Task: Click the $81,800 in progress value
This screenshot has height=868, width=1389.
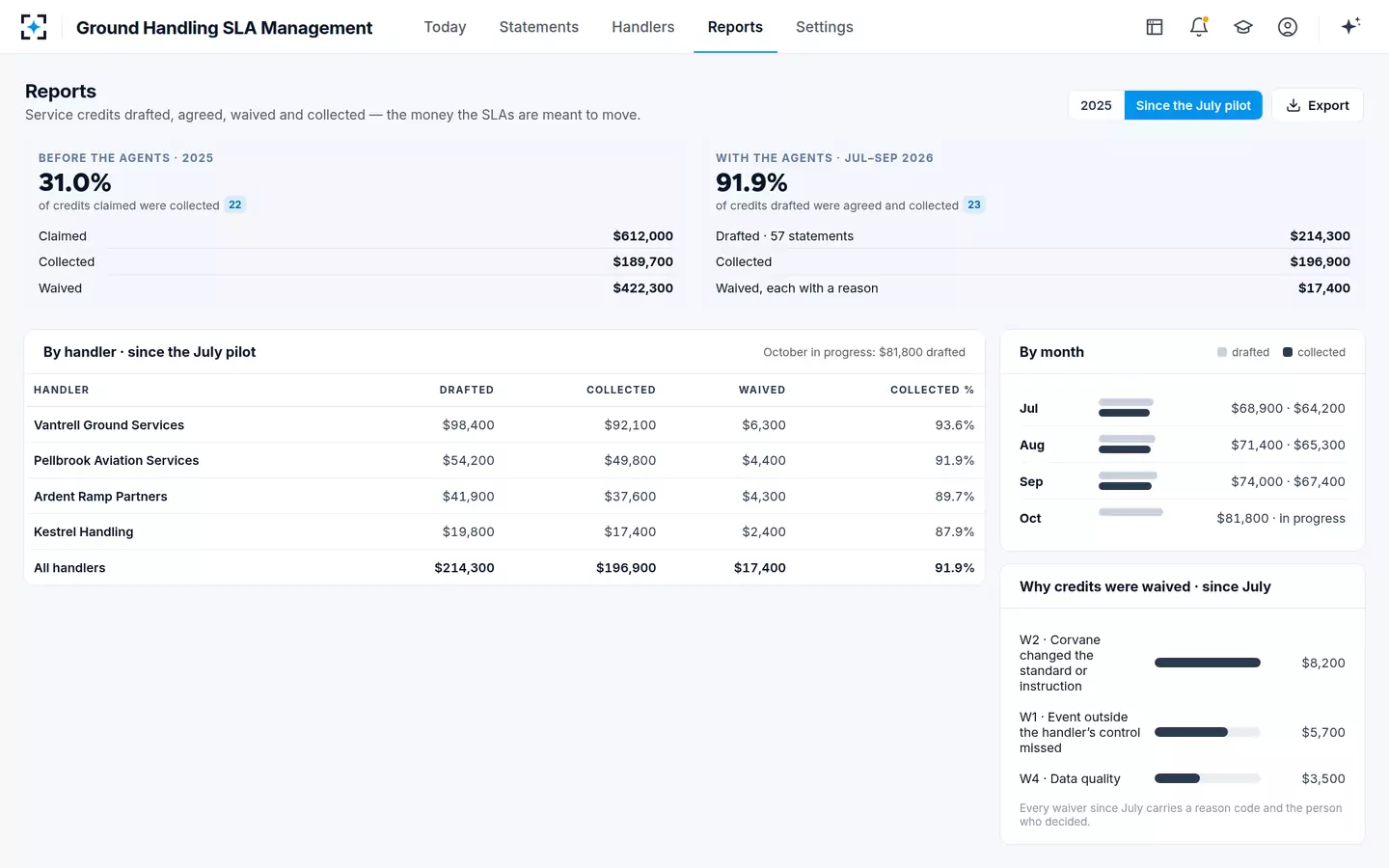Action: click(x=1281, y=518)
